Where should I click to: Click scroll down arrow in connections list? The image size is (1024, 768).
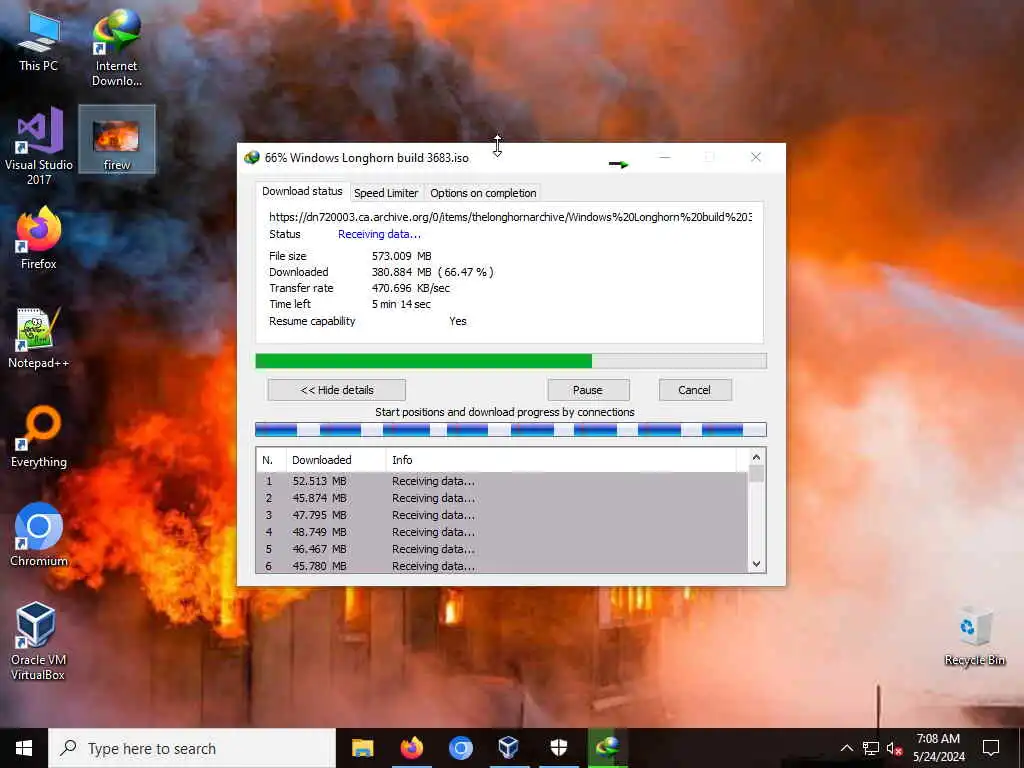(x=756, y=564)
